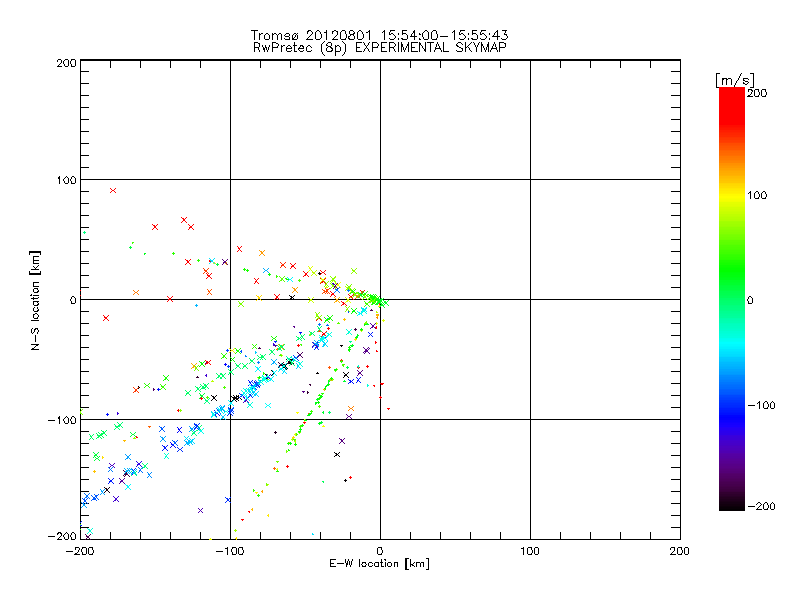Click the colorbar label '-200'
The width and height of the screenshot is (800, 600).
pos(761,506)
